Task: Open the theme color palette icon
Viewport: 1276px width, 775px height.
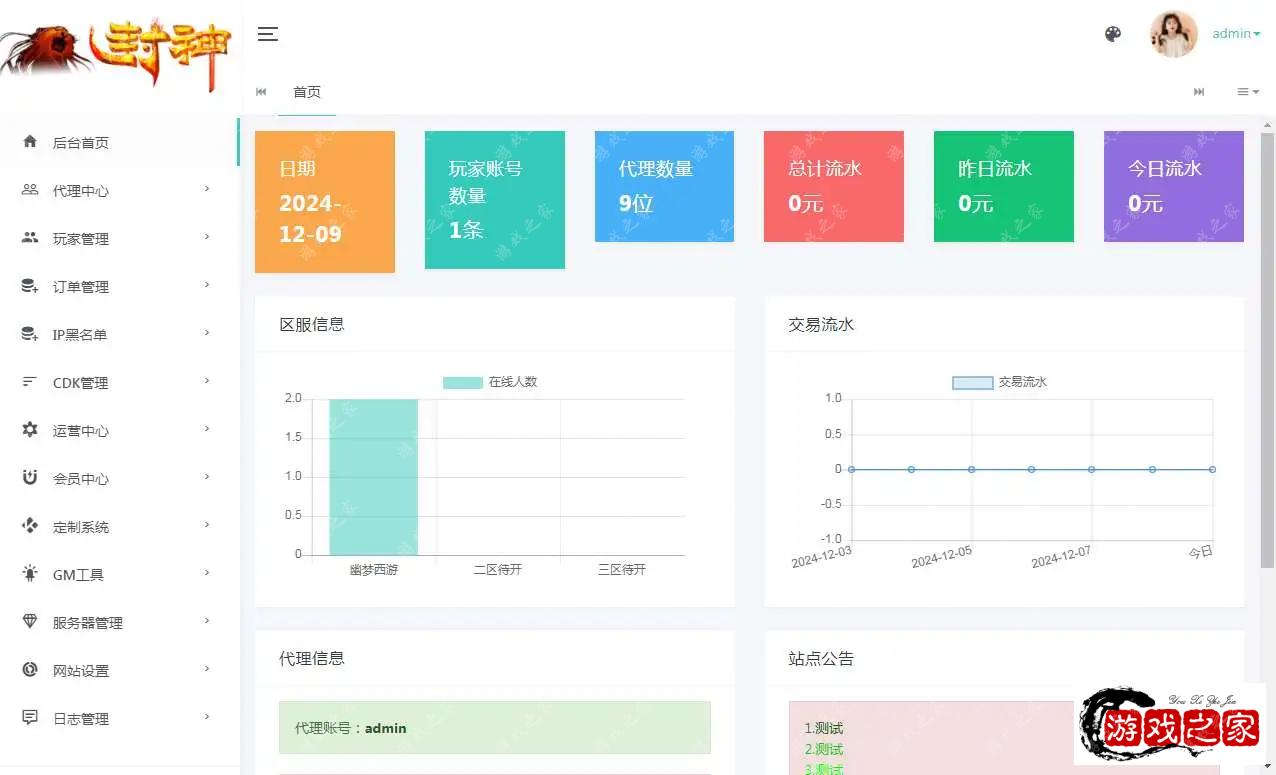Action: (1113, 34)
